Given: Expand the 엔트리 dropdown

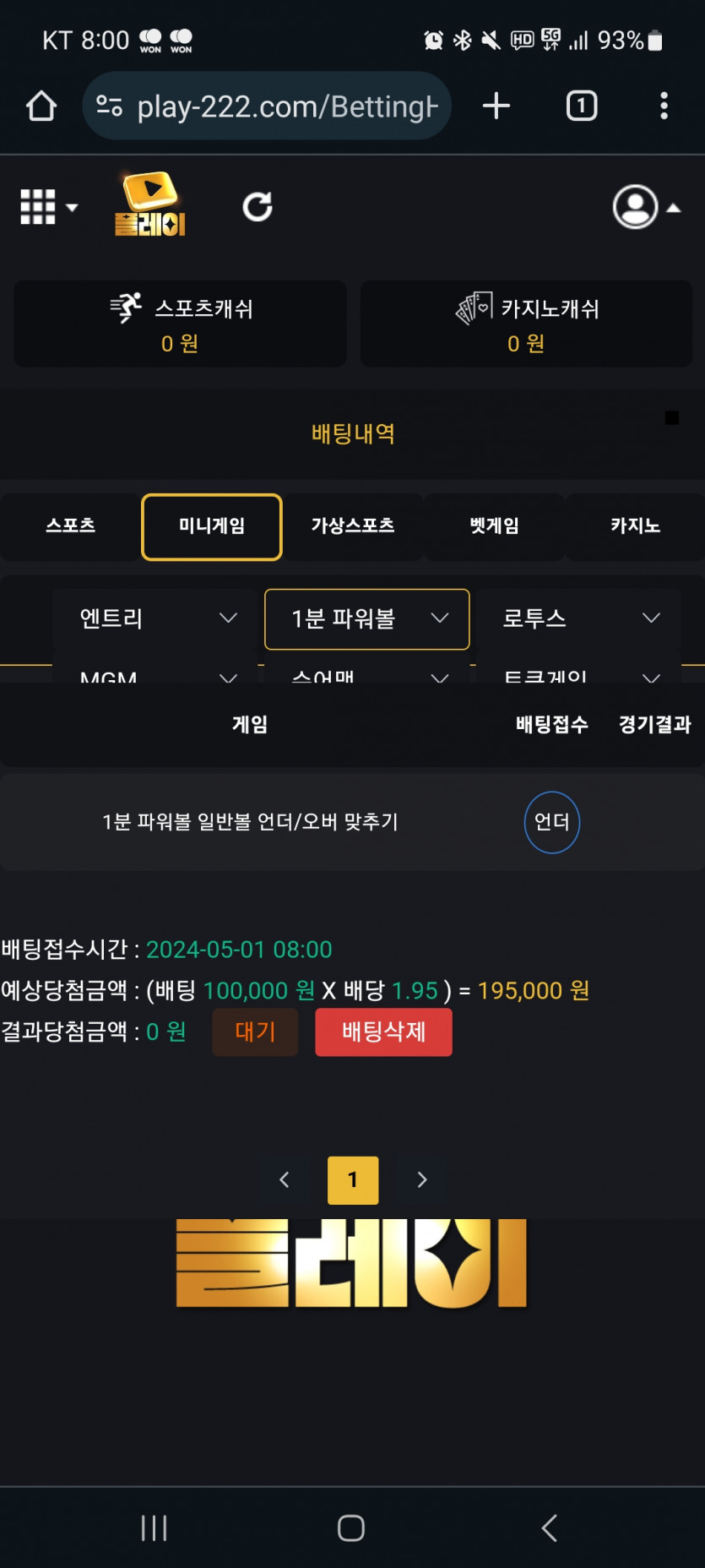Looking at the screenshot, I should pyautogui.click(x=156, y=618).
